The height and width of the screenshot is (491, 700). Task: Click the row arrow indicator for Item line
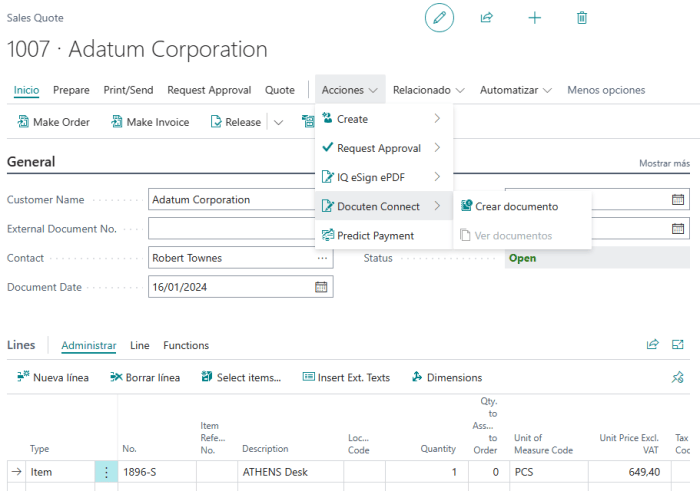click(x=17, y=472)
